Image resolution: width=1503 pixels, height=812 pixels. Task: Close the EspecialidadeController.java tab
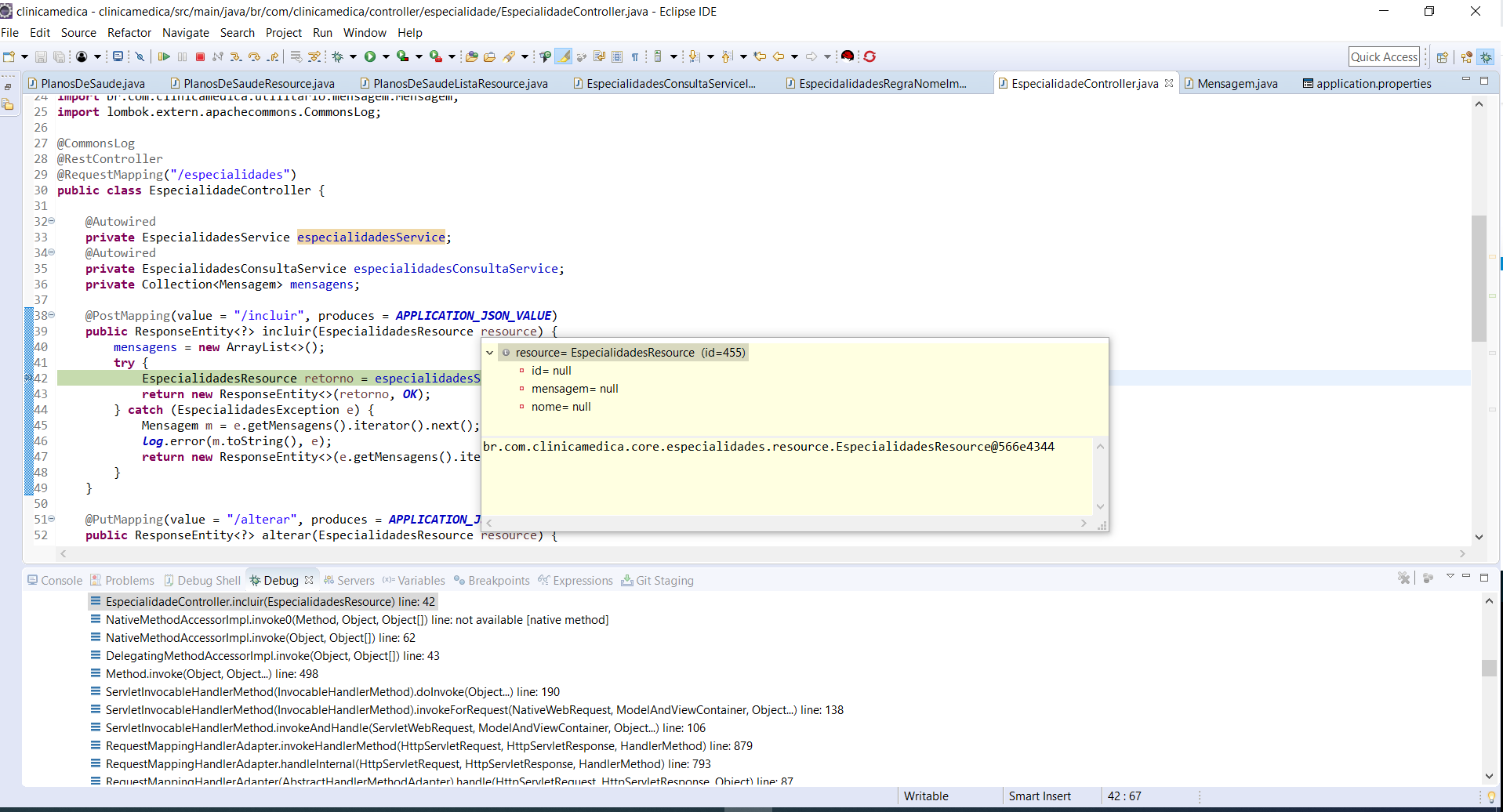pyautogui.click(x=1169, y=82)
